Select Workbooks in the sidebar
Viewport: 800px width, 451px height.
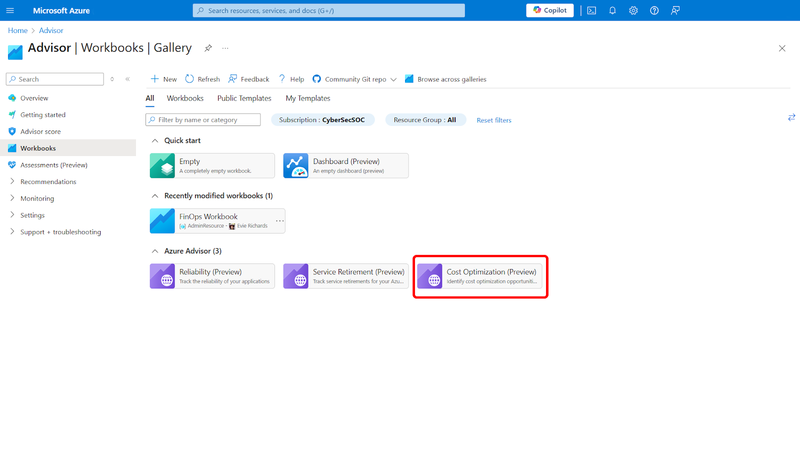[68, 148]
